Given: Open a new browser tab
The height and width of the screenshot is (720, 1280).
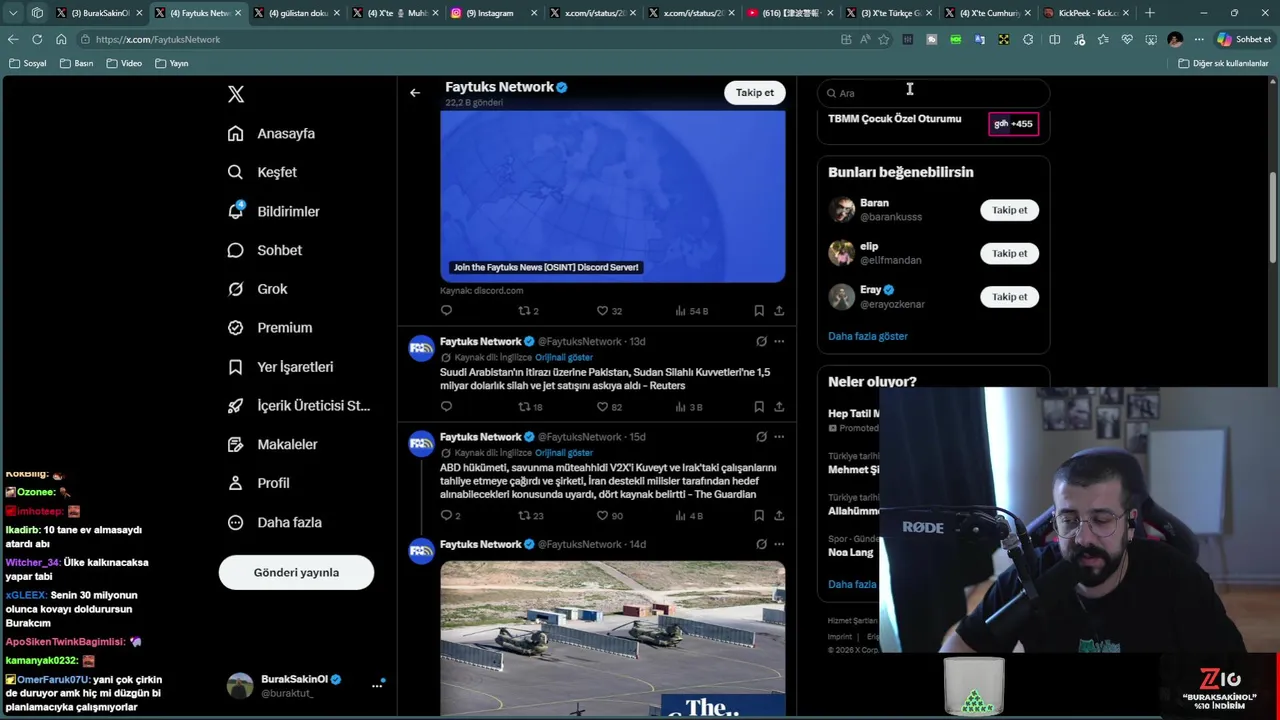Looking at the screenshot, I should [x=1150, y=13].
